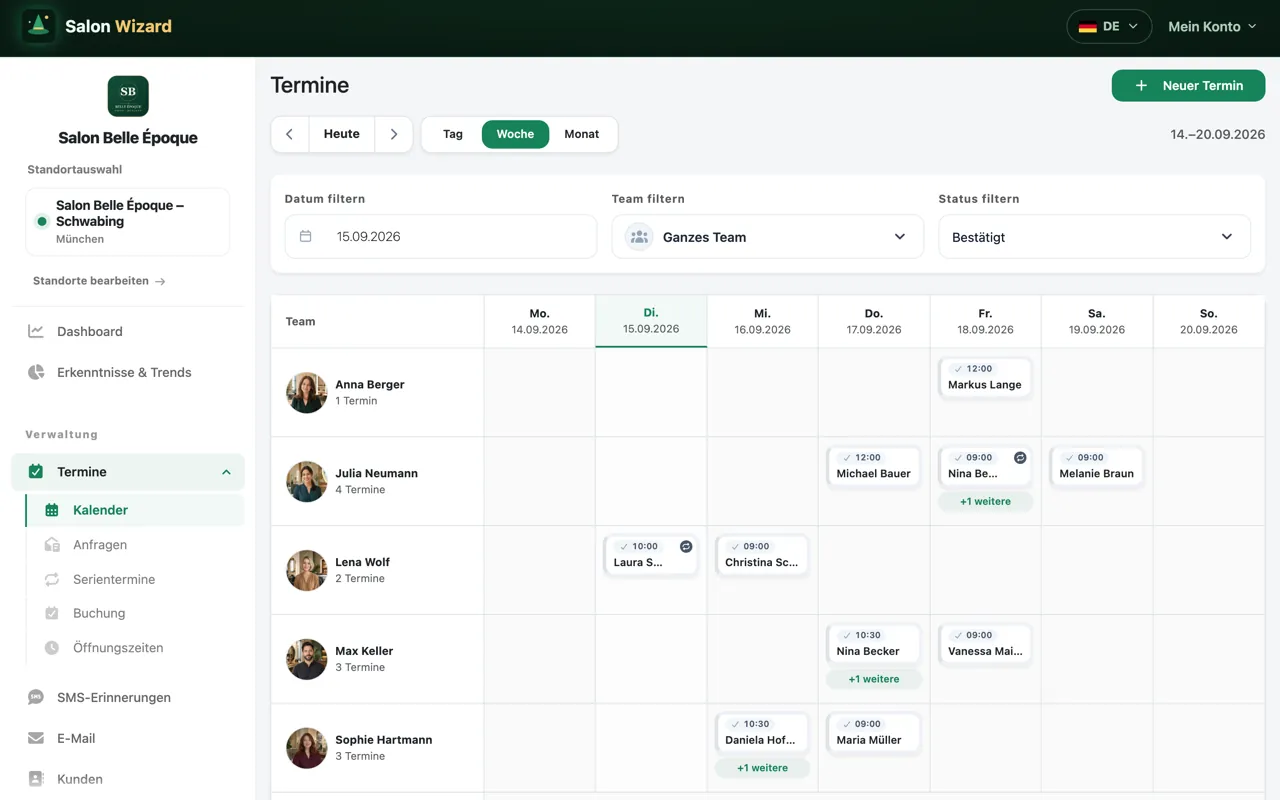The image size is (1280, 800).
Task: Click the recurring icon on Nina Be... appointment
Action: [x=1020, y=458]
